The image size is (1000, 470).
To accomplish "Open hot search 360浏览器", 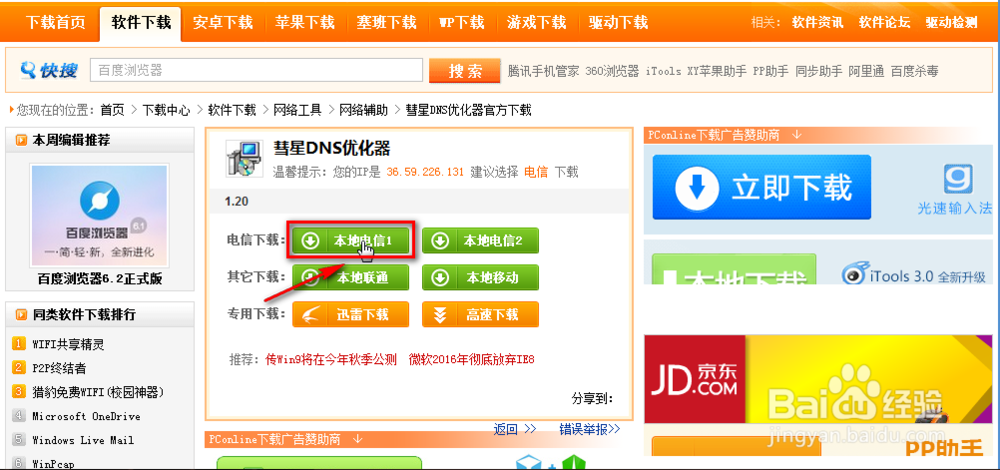I will click(x=612, y=71).
